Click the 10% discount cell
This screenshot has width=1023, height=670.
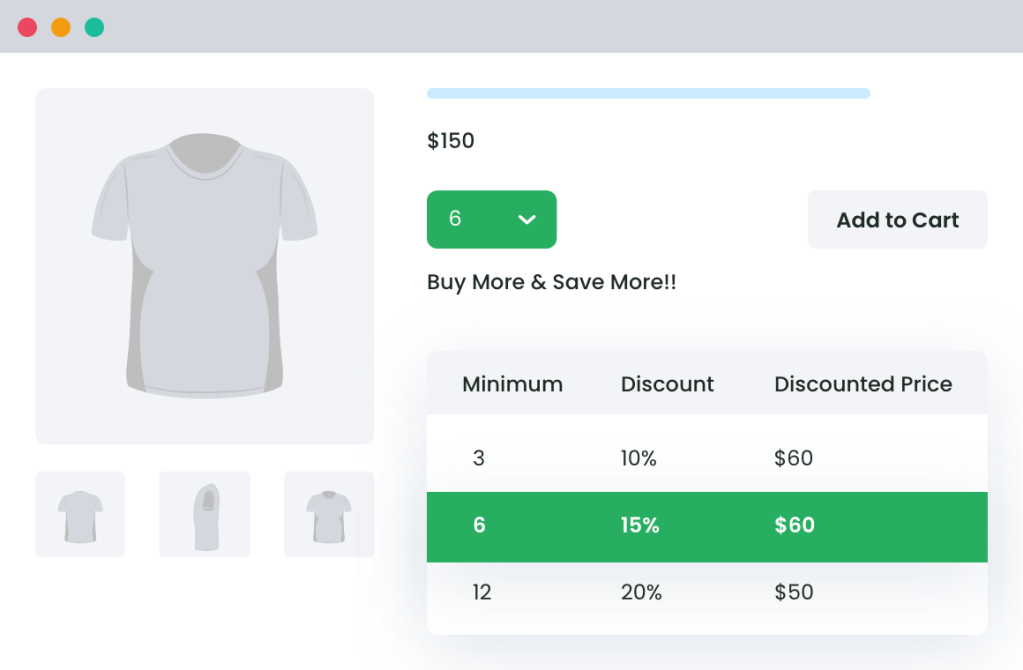(x=638, y=458)
